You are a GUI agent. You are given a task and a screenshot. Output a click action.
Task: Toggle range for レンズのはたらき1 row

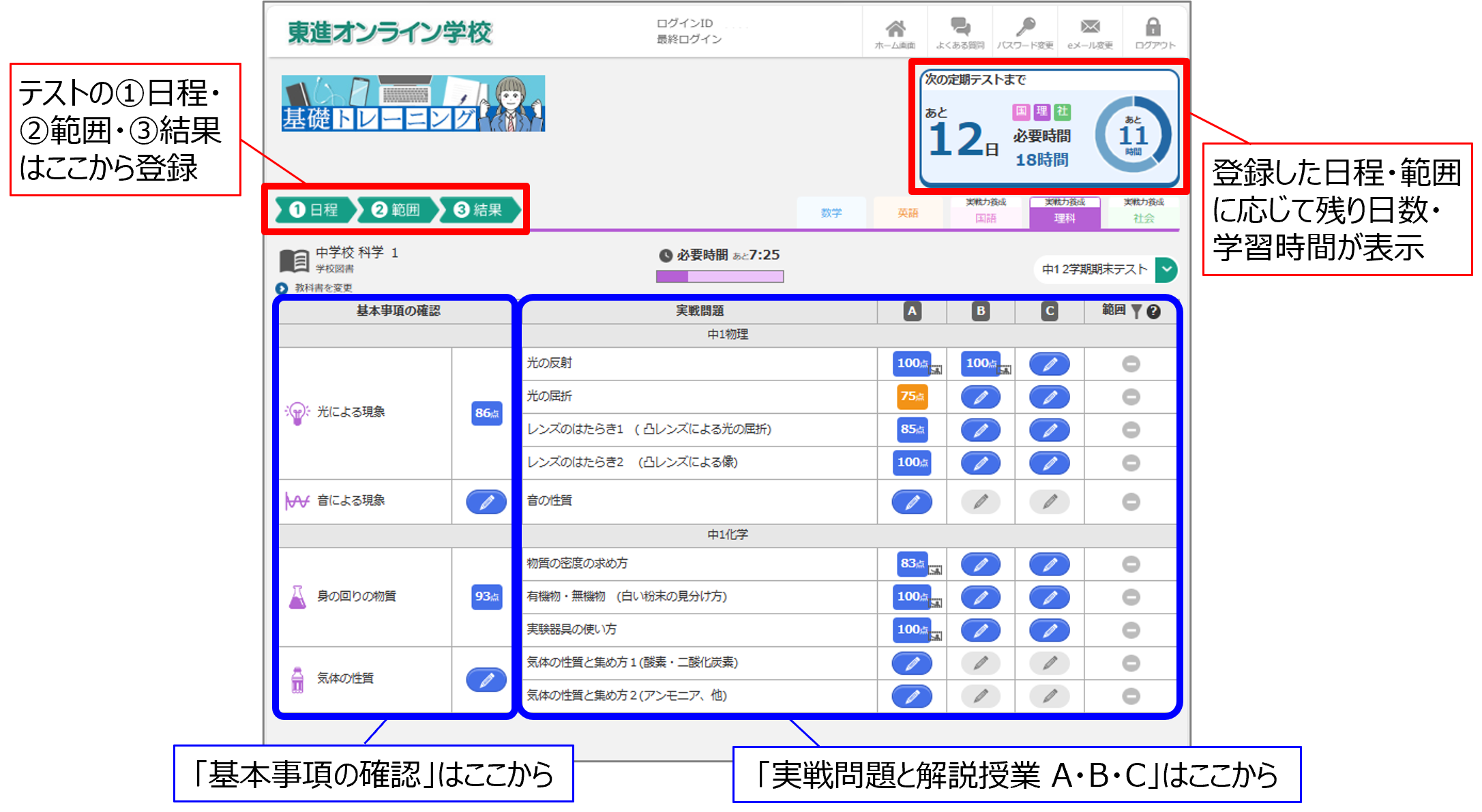(x=1131, y=430)
